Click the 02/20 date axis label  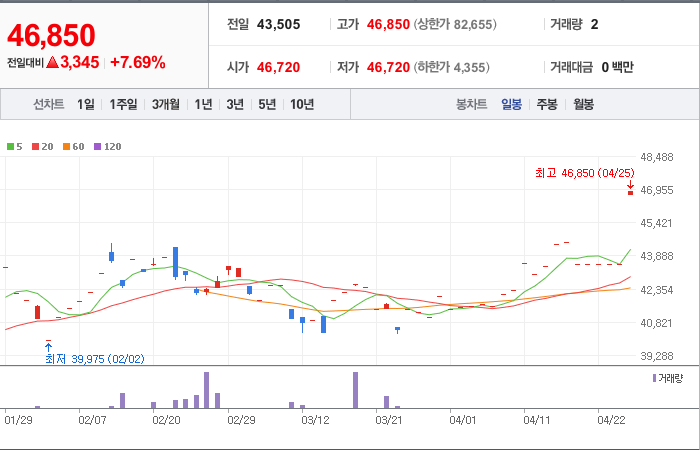[167, 420]
